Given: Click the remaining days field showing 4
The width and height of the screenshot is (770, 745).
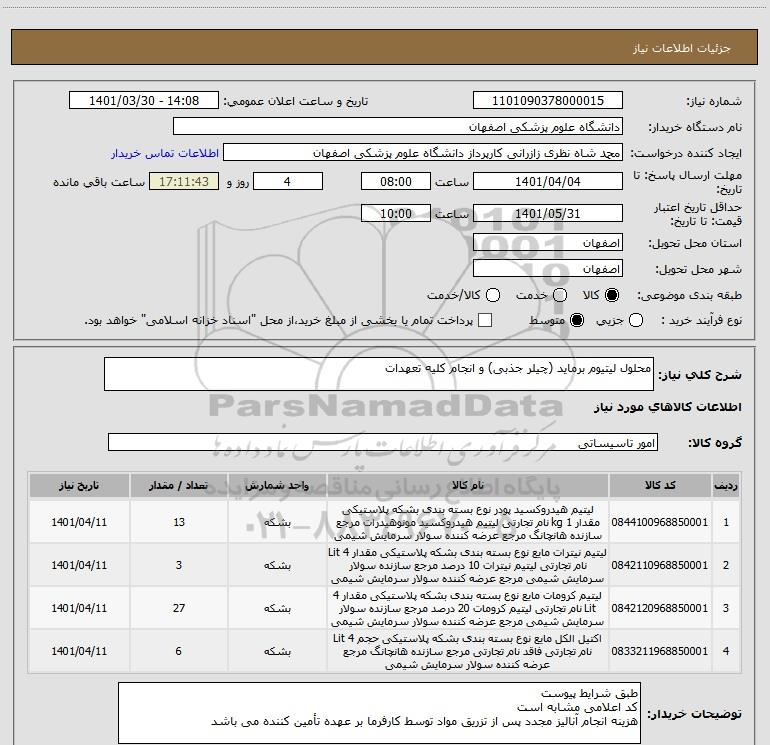Looking at the screenshot, I should pyautogui.click(x=288, y=182).
